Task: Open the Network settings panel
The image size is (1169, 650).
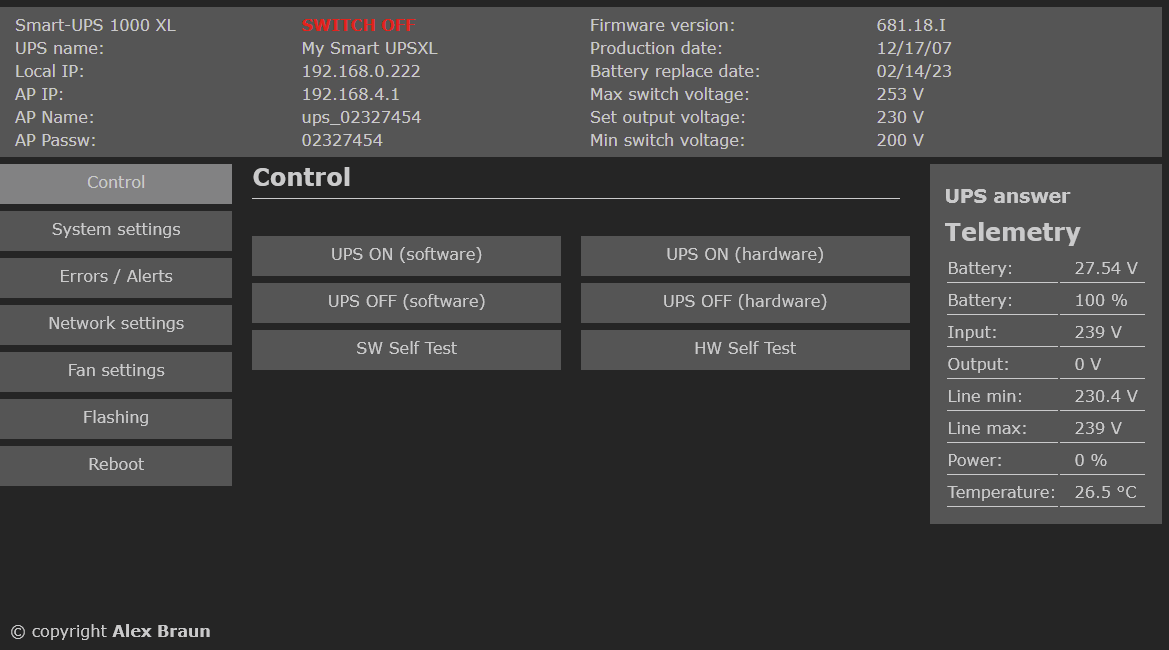Action: click(x=116, y=324)
